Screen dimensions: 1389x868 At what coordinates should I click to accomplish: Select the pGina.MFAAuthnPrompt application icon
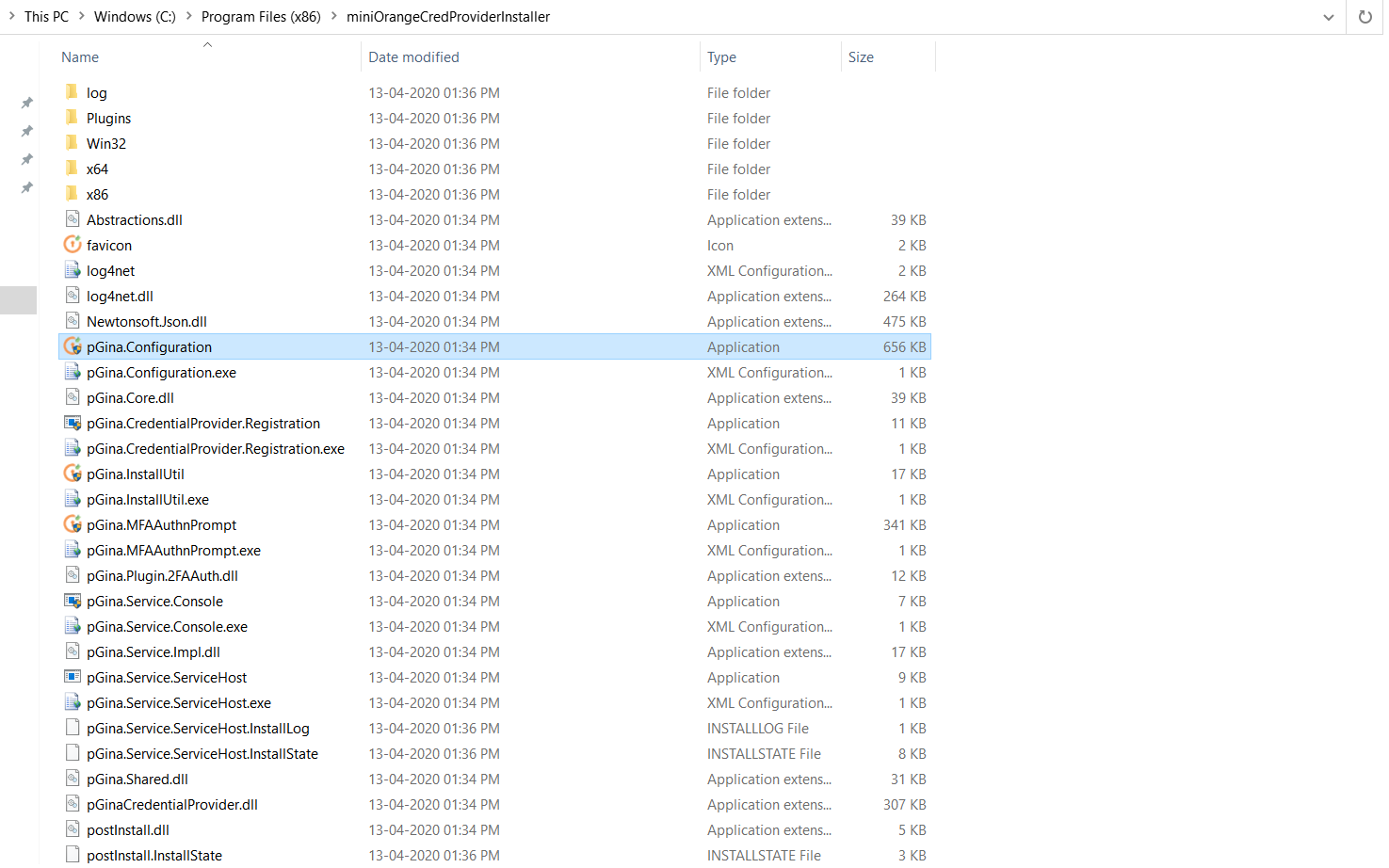point(73,524)
